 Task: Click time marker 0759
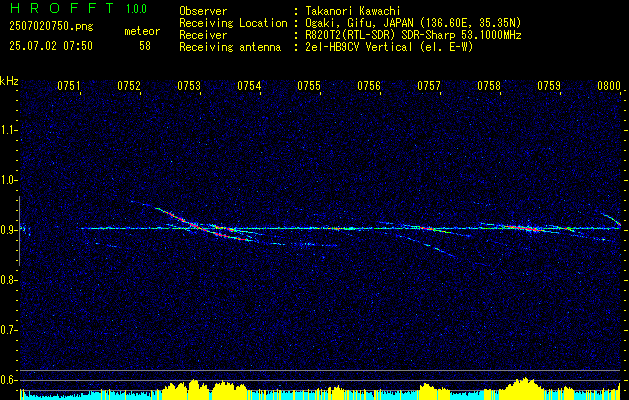click(549, 86)
